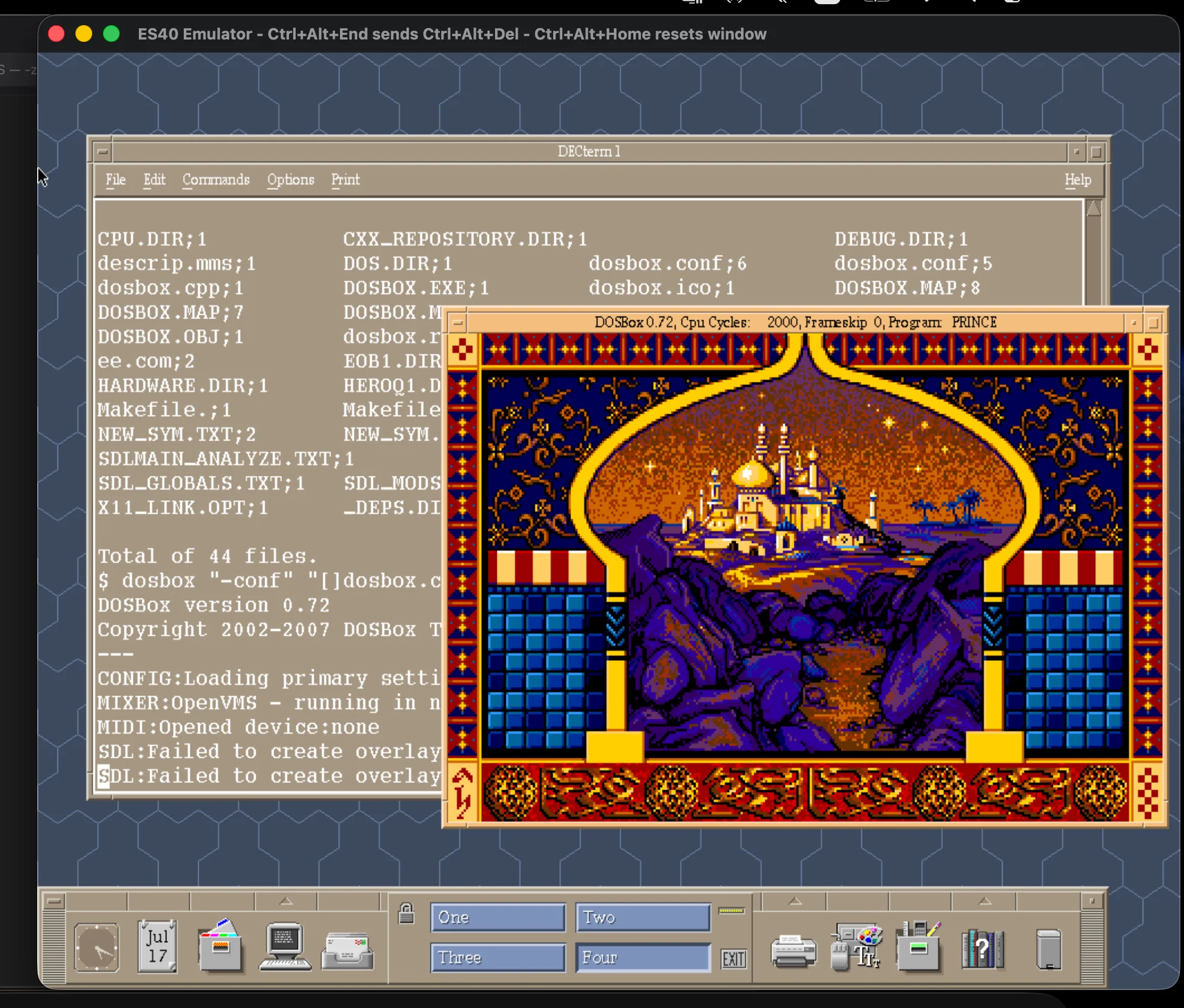Click the green zoom button of ES40 Emulator
The image size is (1184, 1008).
tap(111, 34)
